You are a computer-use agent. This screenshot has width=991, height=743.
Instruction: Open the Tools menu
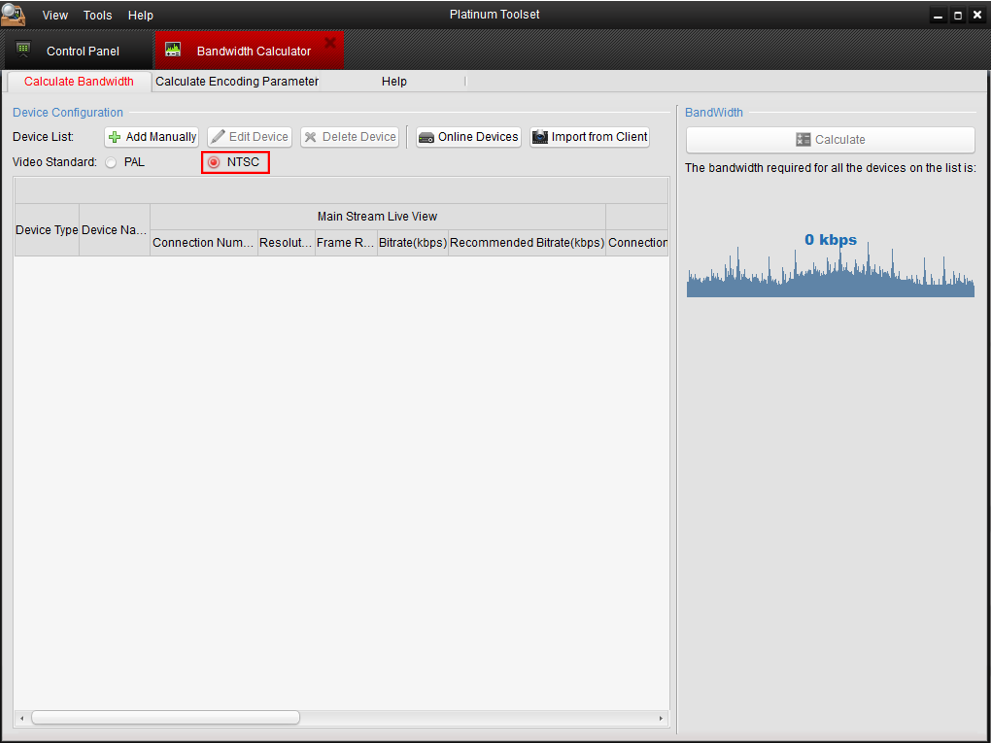point(98,15)
